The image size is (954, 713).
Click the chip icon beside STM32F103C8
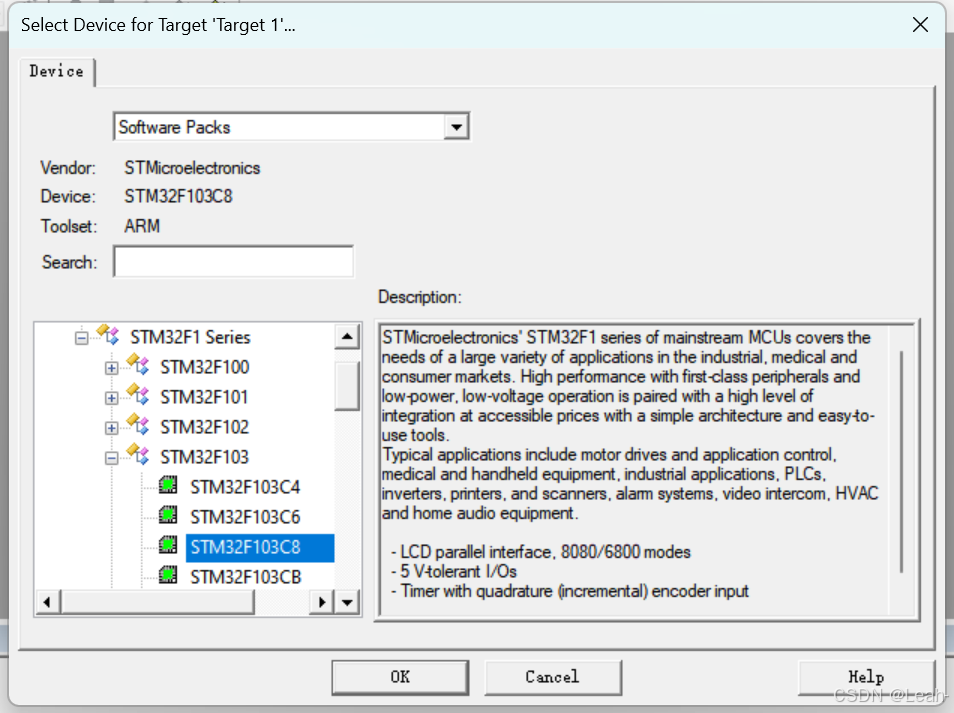pyautogui.click(x=168, y=545)
